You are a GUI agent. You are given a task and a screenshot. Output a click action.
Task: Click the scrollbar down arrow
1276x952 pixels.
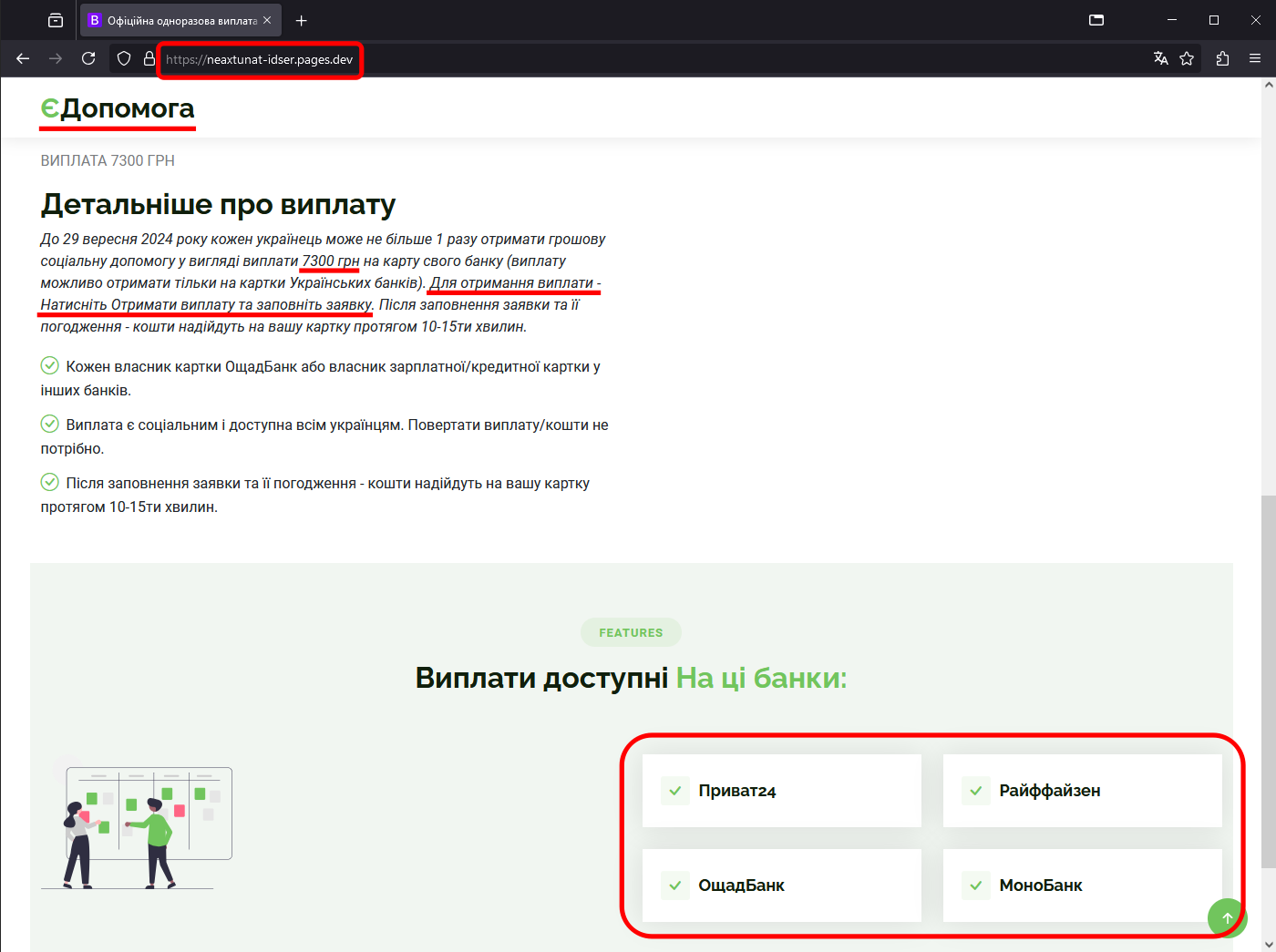[x=1269, y=944]
